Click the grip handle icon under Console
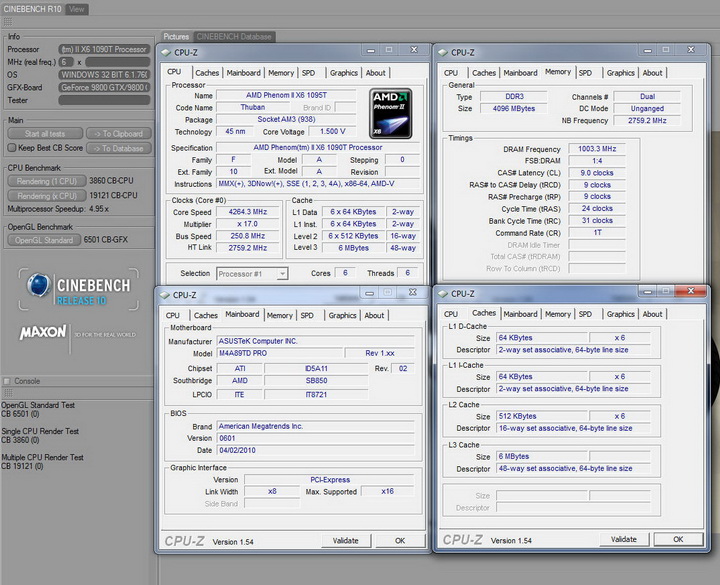 (x=7, y=393)
